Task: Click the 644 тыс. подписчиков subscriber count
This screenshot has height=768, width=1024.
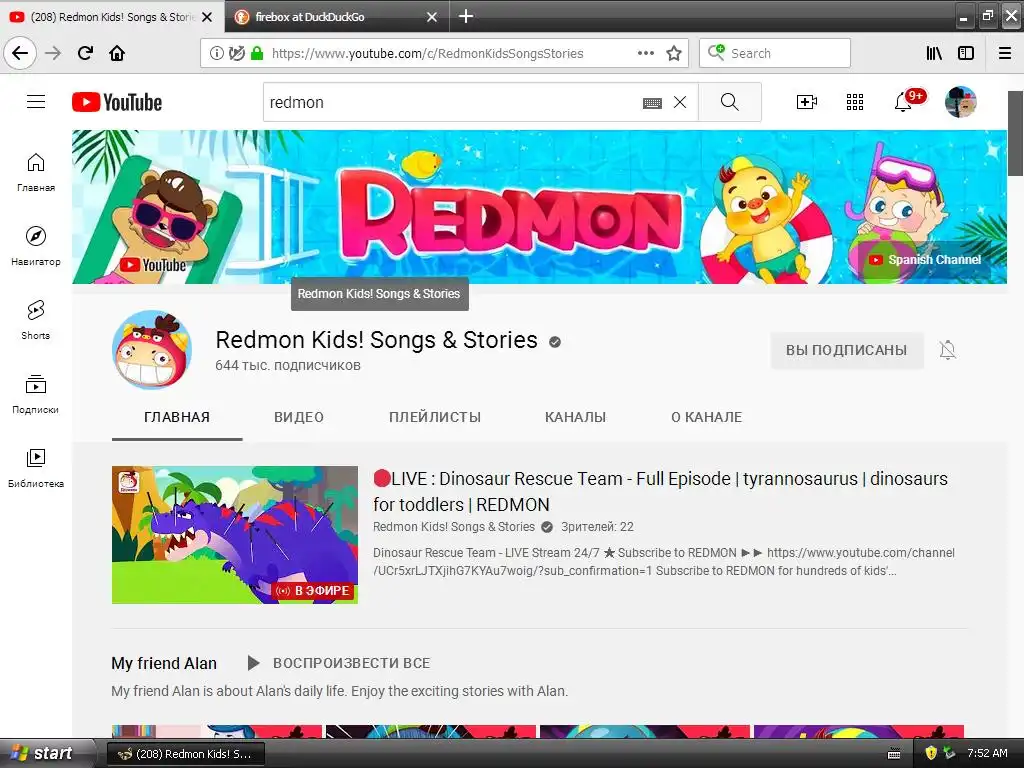Action: (x=288, y=365)
